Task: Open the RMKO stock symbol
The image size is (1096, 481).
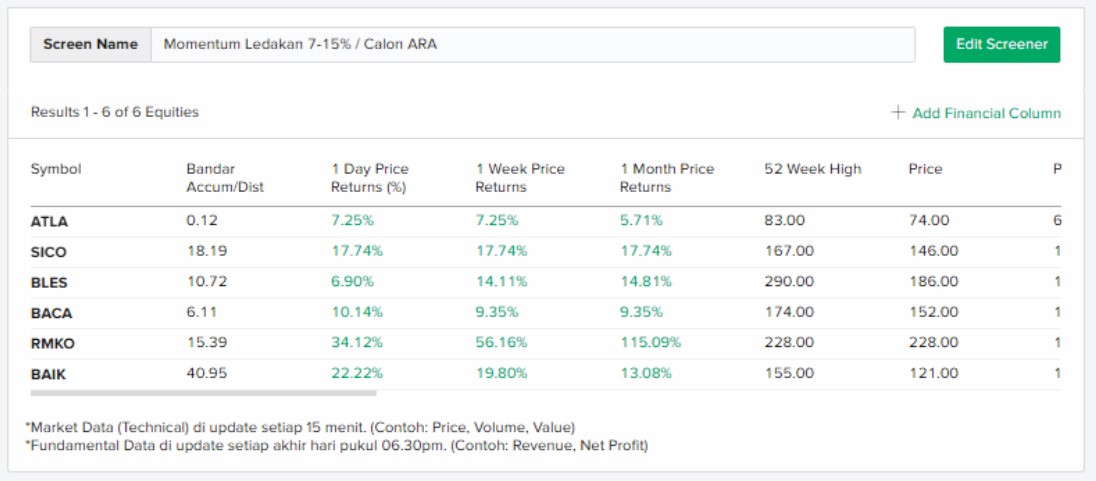Action: tap(53, 344)
